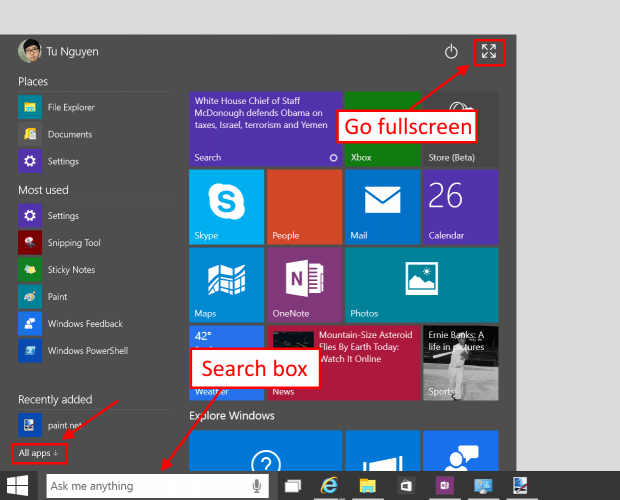Open Windows PowerShell

point(94,351)
